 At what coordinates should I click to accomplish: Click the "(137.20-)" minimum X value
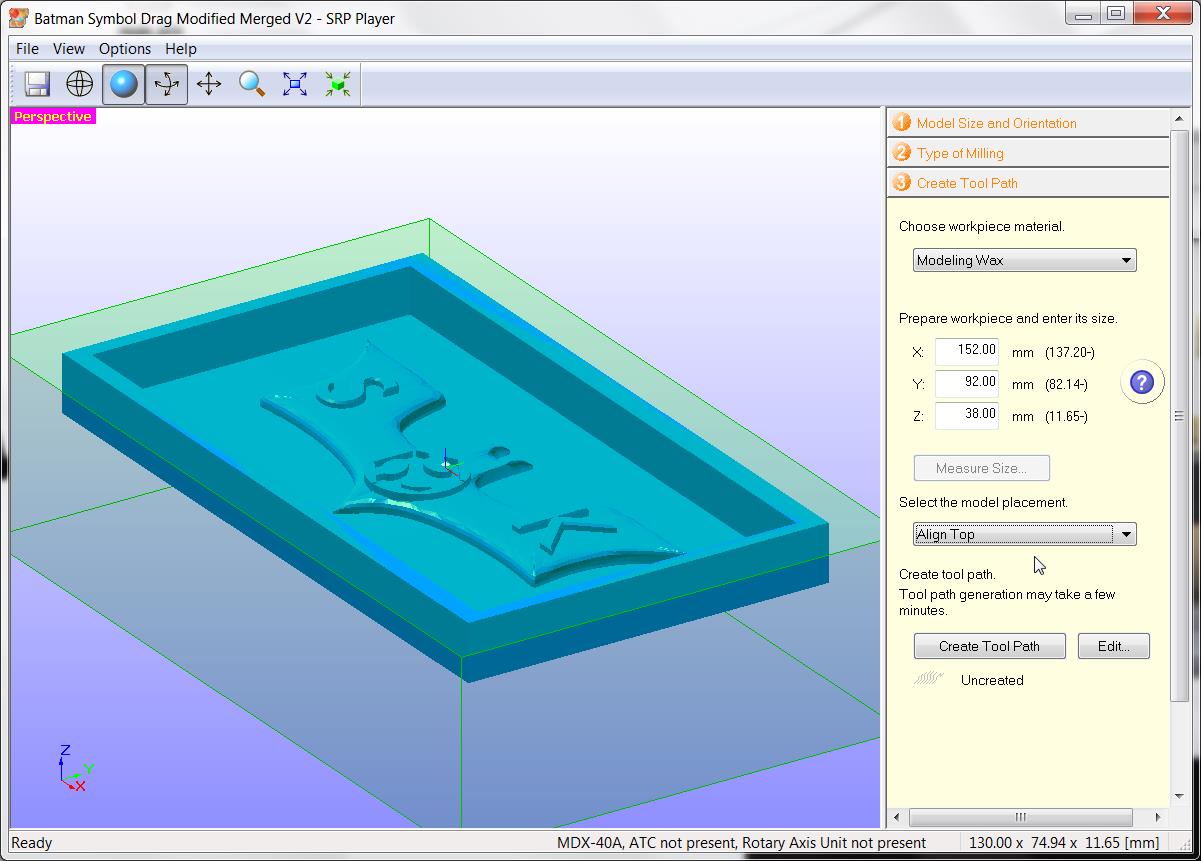point(1070,352)
